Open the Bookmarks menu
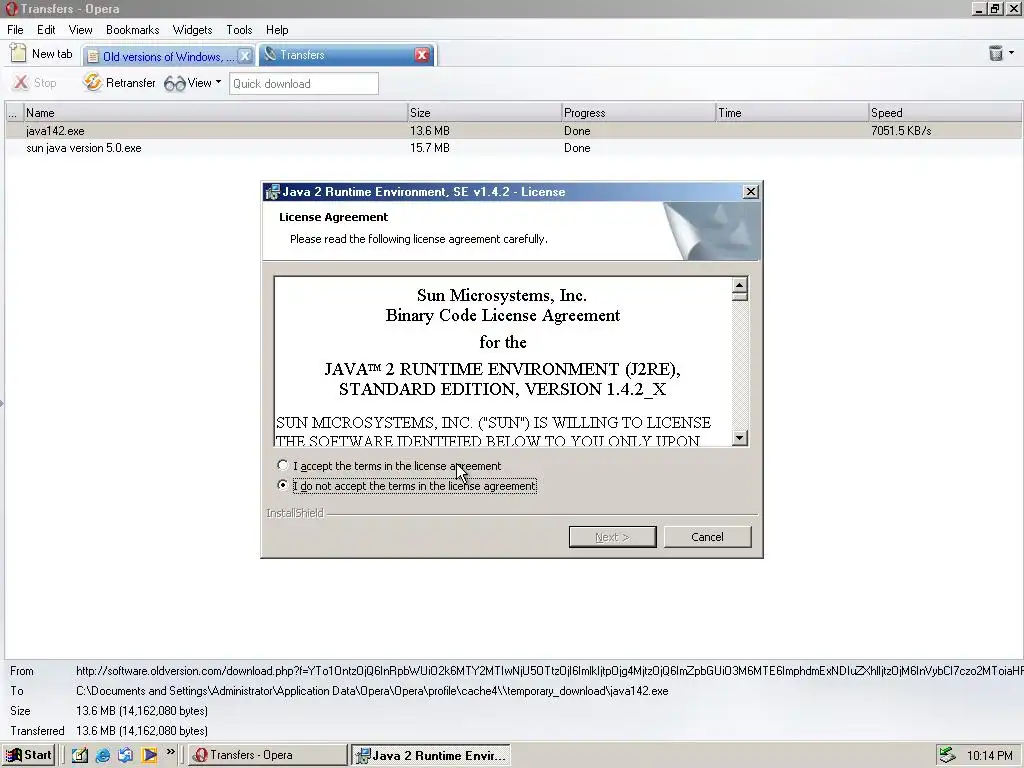 (x=133, y=30)
